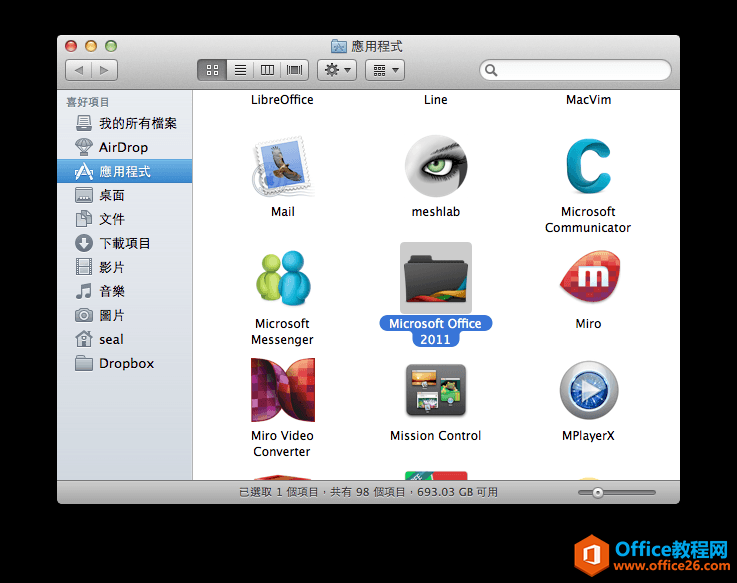Select the MPlayerX app icon
This screenshot has width=737, height=583.
point(588,390)
